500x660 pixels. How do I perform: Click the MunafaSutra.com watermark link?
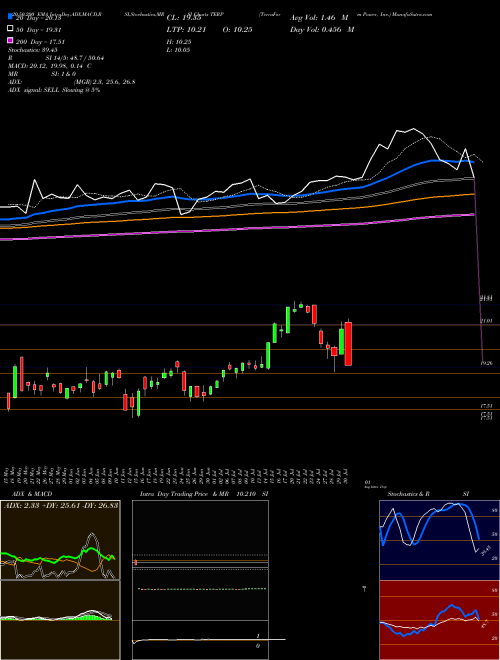[x=412, y=14]
